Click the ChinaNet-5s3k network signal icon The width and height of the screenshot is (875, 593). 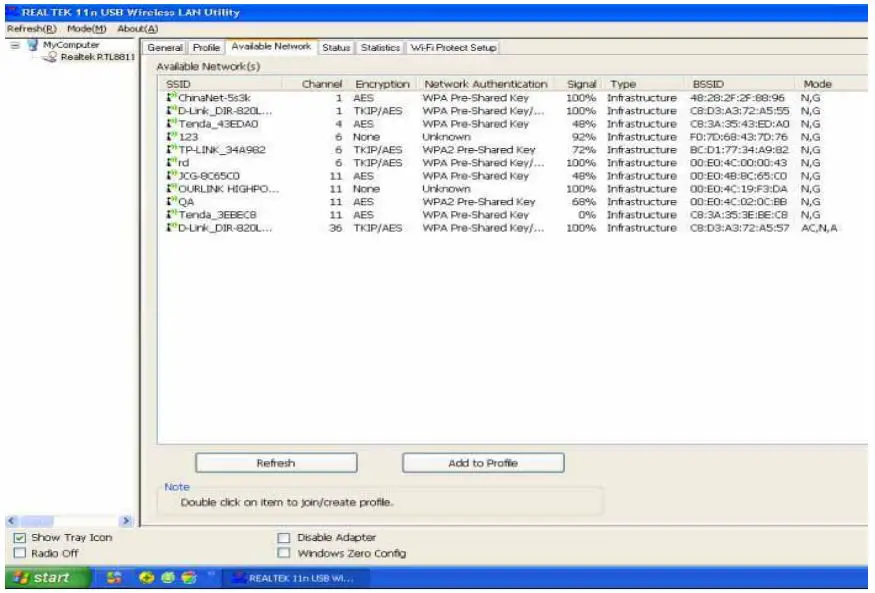click(171, 98)
